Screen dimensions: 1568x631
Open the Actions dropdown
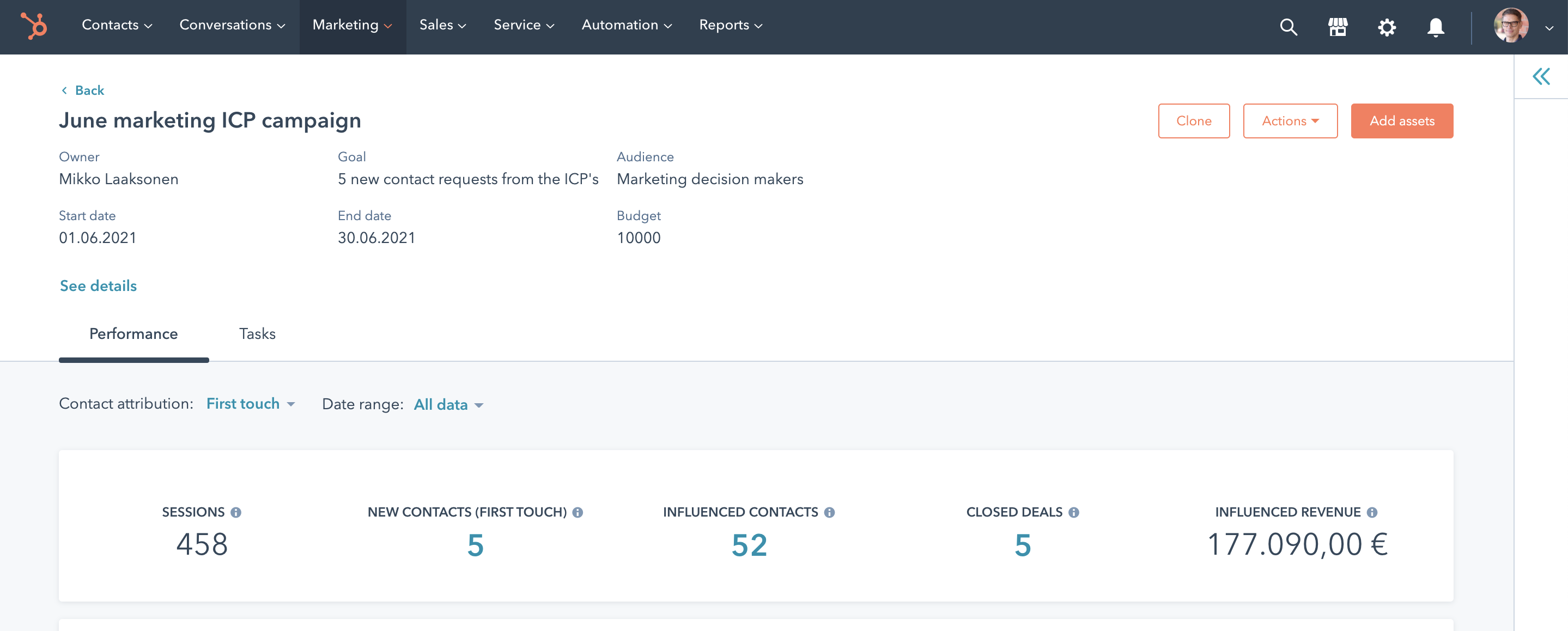(x=1290, y=120)
